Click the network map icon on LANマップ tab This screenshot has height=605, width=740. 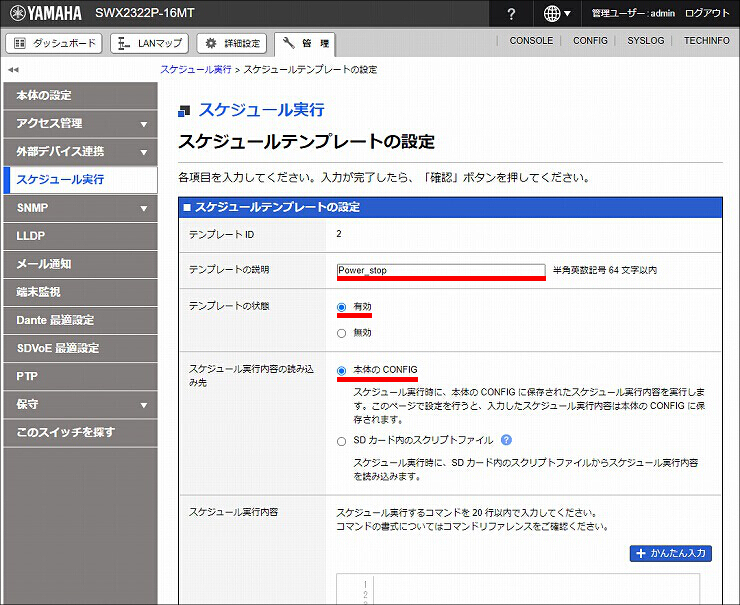point(124,43)
